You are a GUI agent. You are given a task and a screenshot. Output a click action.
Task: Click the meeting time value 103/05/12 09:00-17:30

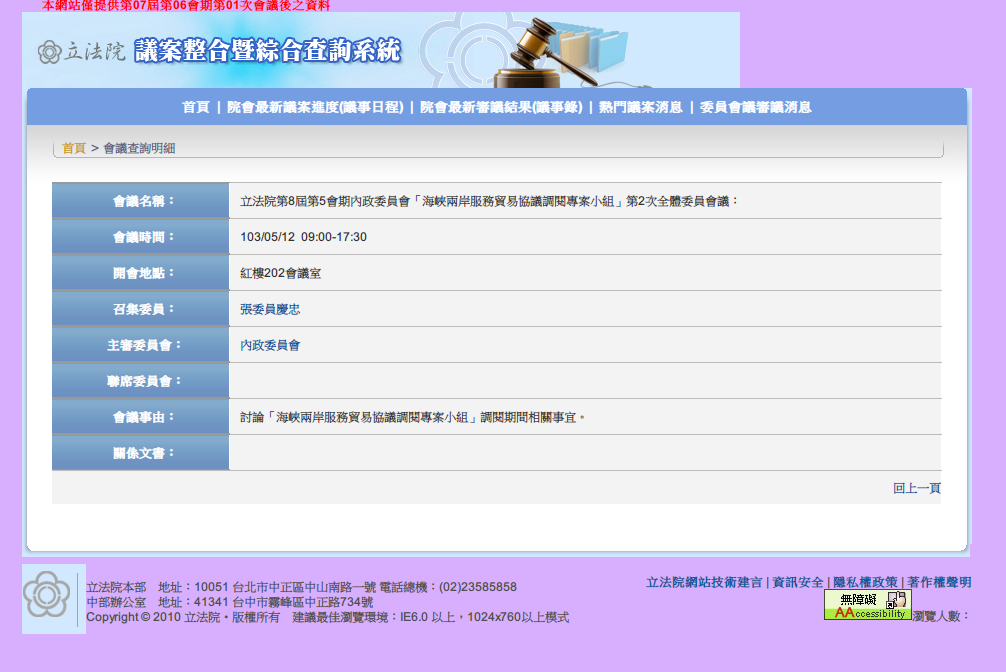tap(304, 237)
